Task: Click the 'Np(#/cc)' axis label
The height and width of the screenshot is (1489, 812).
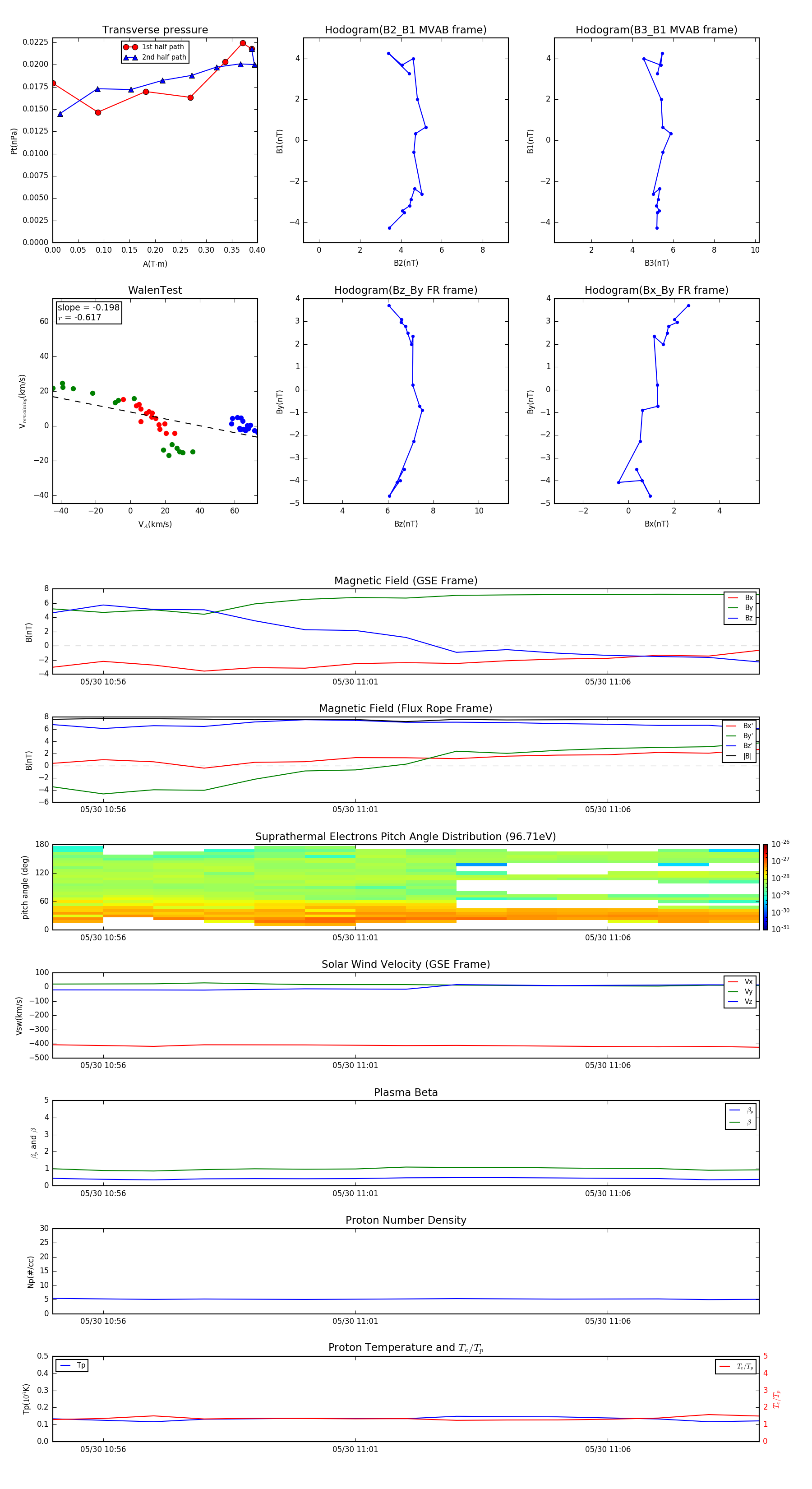Action: tap(31, 1272)
